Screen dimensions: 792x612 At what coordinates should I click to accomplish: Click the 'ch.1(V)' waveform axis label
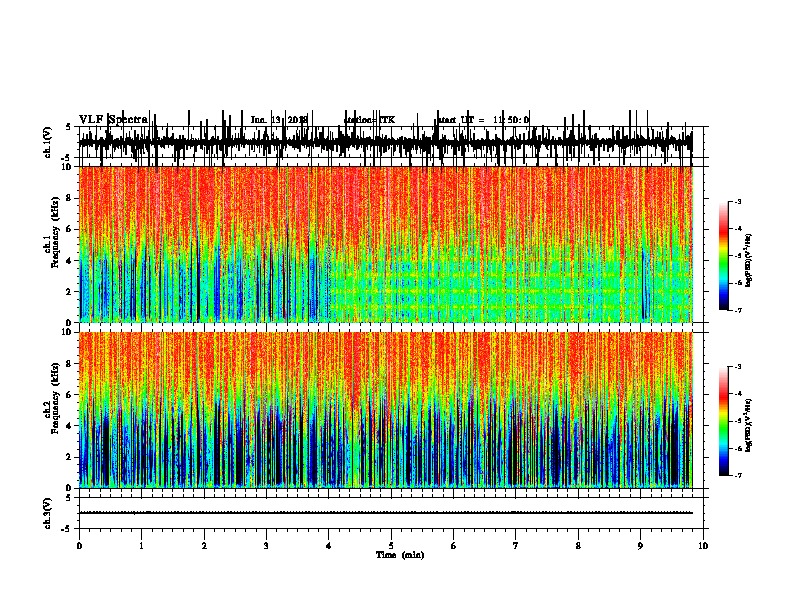pos(48,142)
